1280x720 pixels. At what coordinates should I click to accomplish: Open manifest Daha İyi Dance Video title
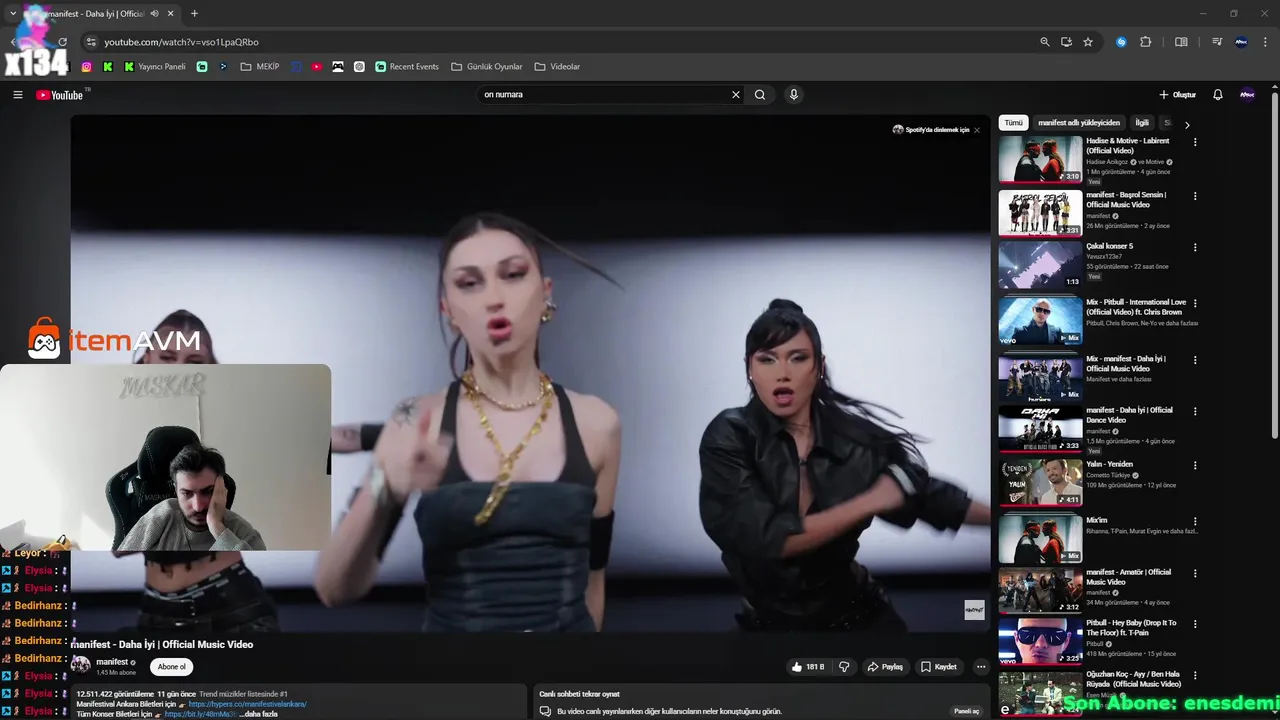[1129, 415]
